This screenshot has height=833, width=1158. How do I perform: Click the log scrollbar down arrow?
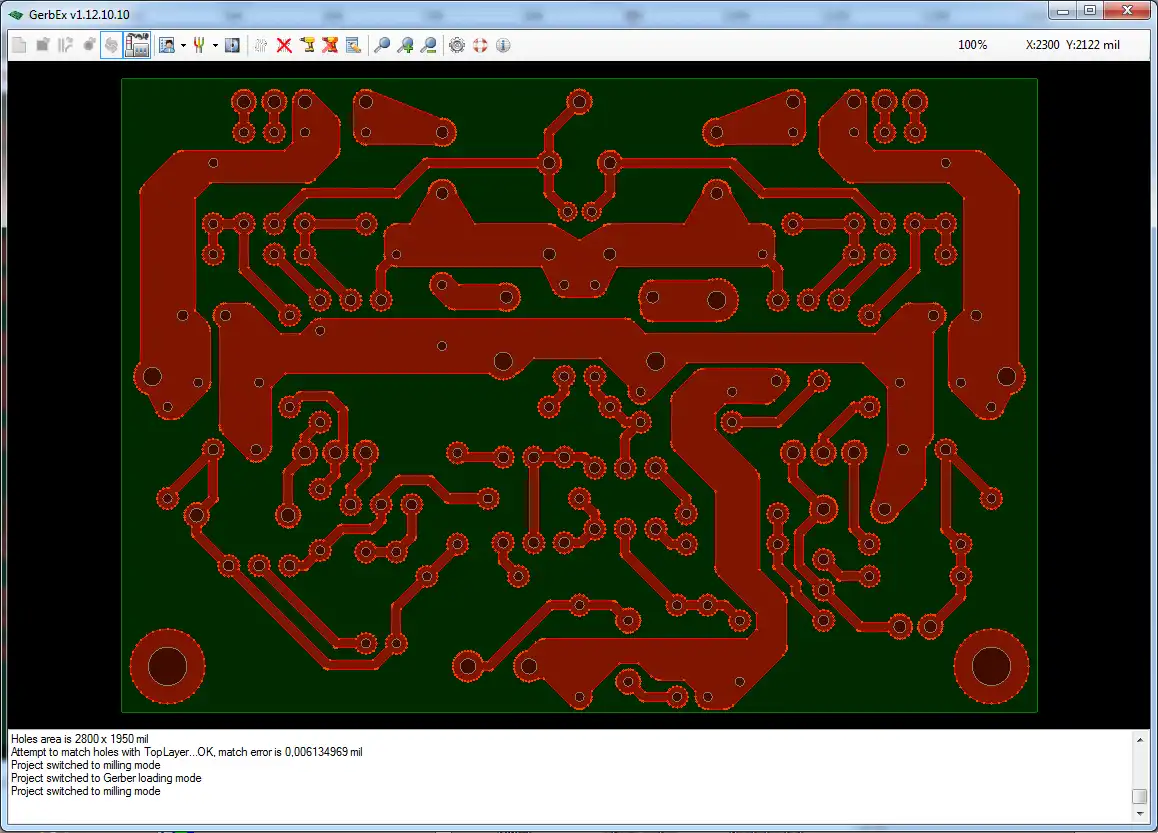(1140, 813)
